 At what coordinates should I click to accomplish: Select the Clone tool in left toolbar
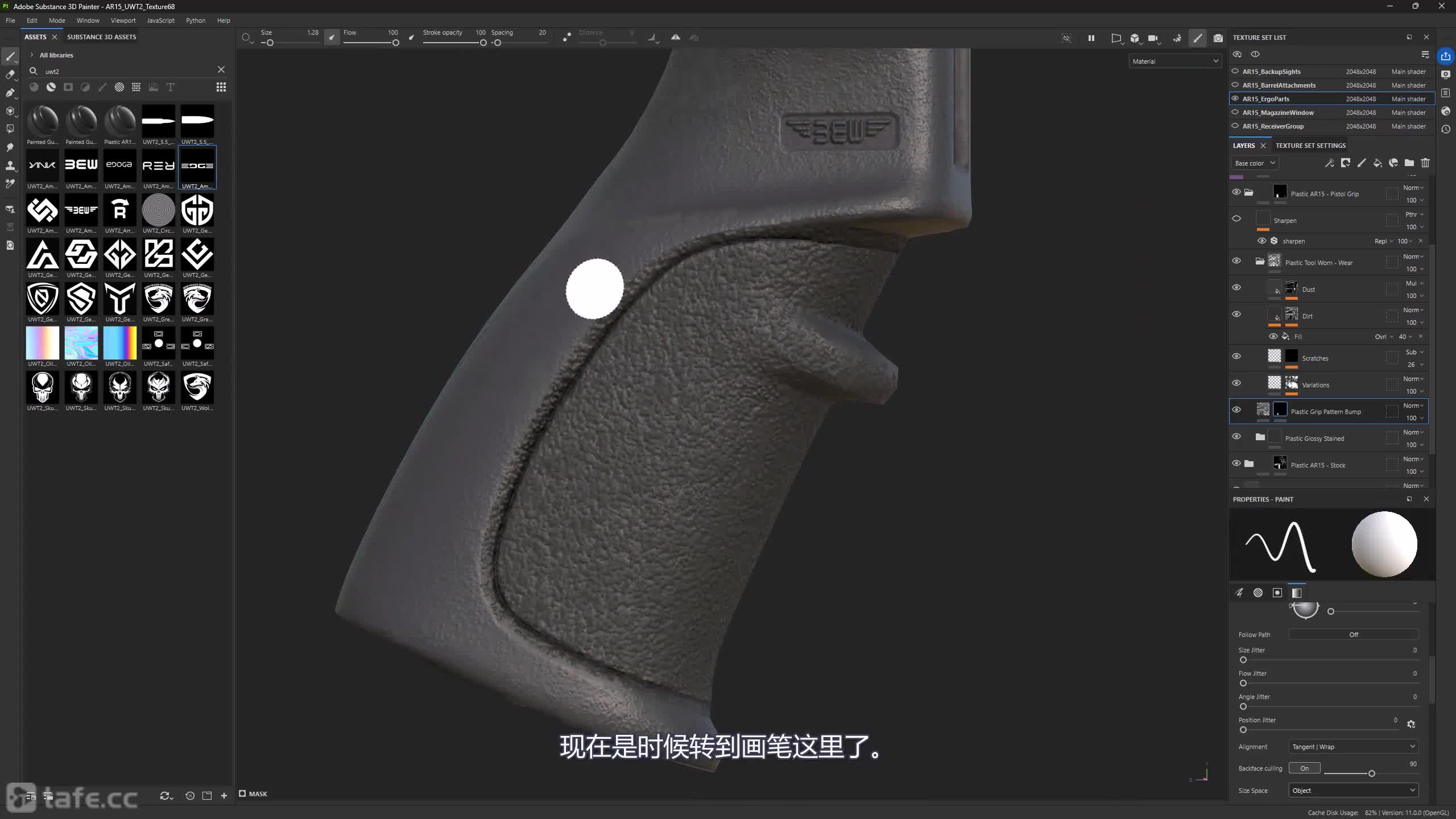click(10, 166)
